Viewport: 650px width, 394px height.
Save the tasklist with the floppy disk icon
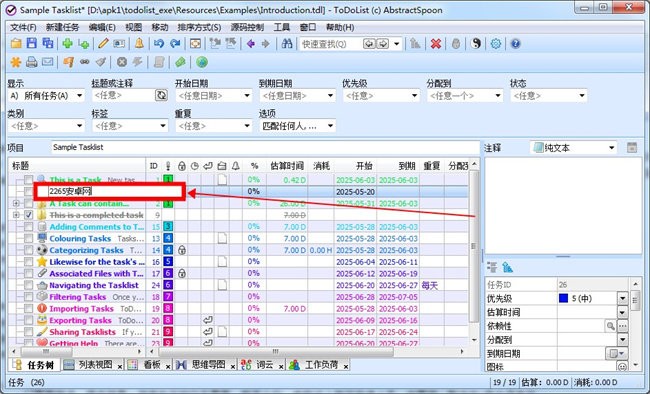32,44
